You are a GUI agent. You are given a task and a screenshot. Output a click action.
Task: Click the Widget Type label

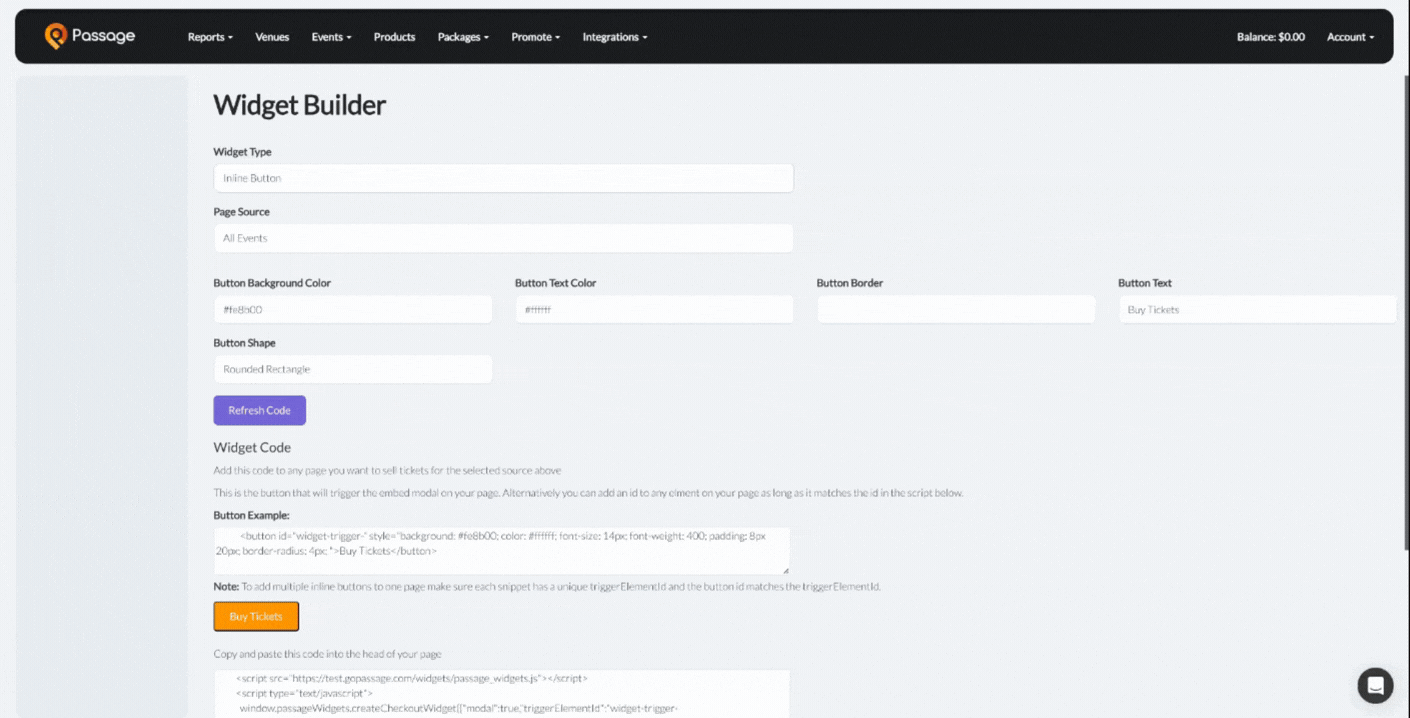pos(242,152)
